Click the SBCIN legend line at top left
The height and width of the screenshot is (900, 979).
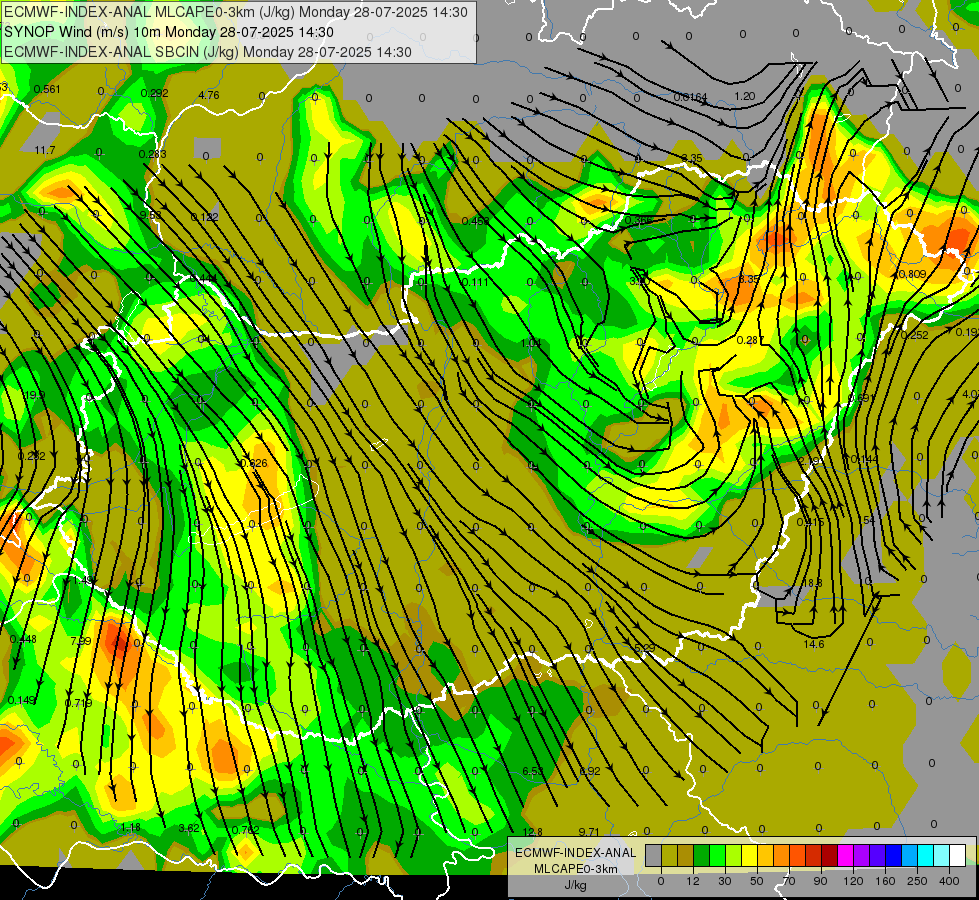click(208, 52)
